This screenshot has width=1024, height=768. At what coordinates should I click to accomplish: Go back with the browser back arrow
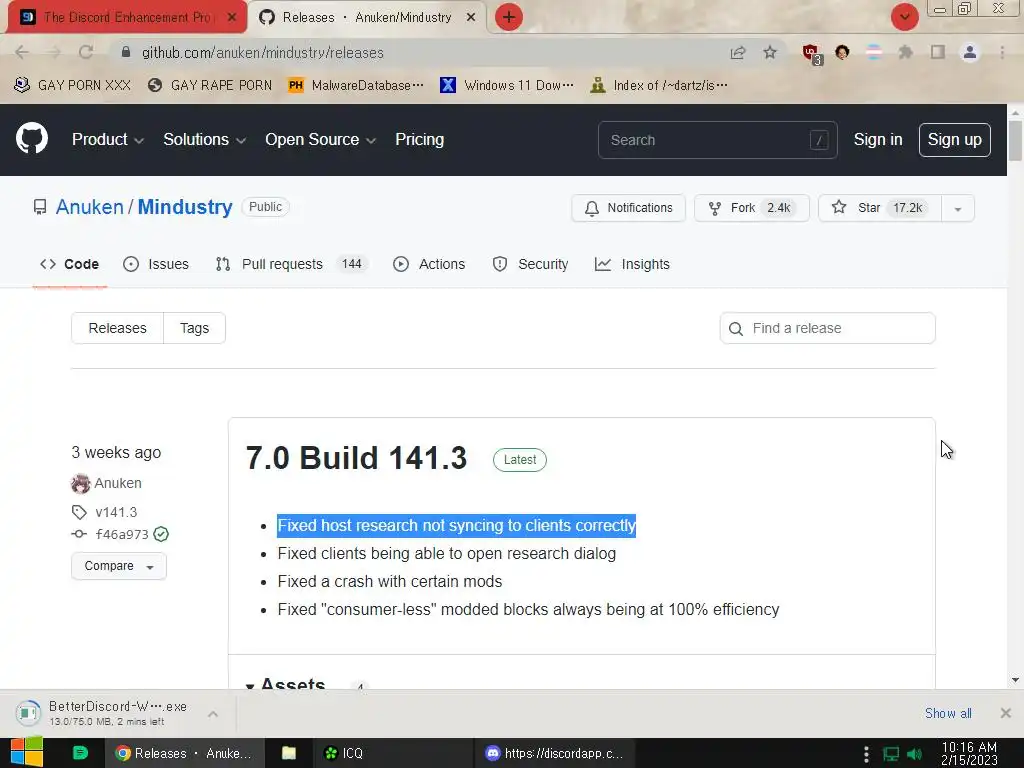tap(22, 52)
